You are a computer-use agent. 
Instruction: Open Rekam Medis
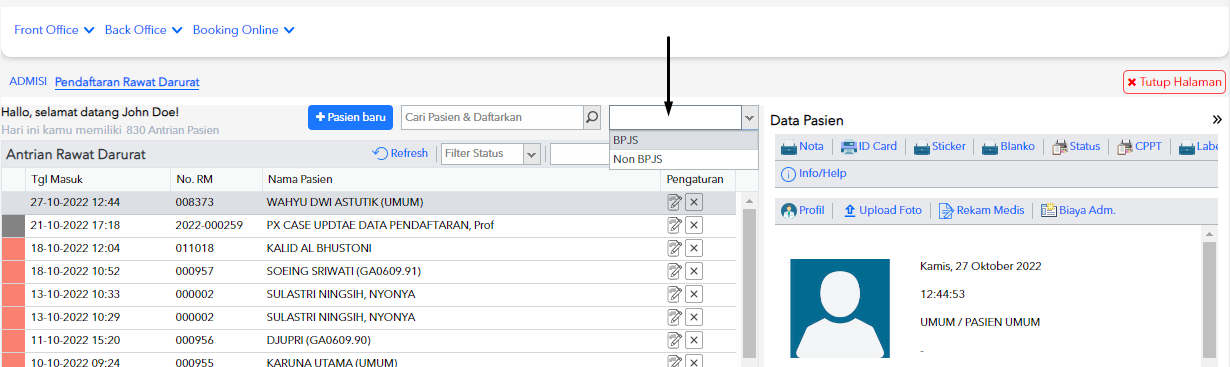pos(981,210)
